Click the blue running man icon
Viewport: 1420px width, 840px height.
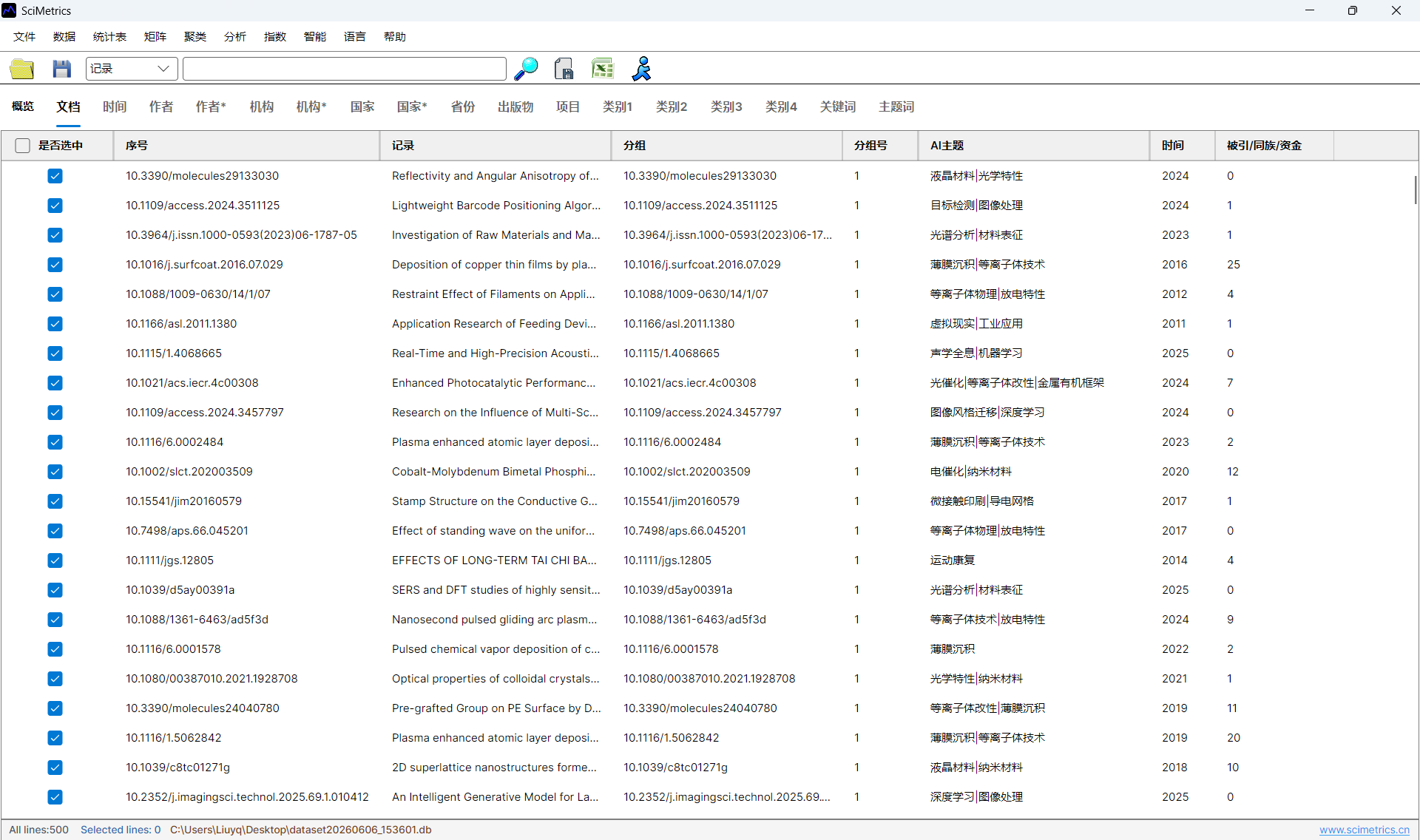(x=641, y=69)
